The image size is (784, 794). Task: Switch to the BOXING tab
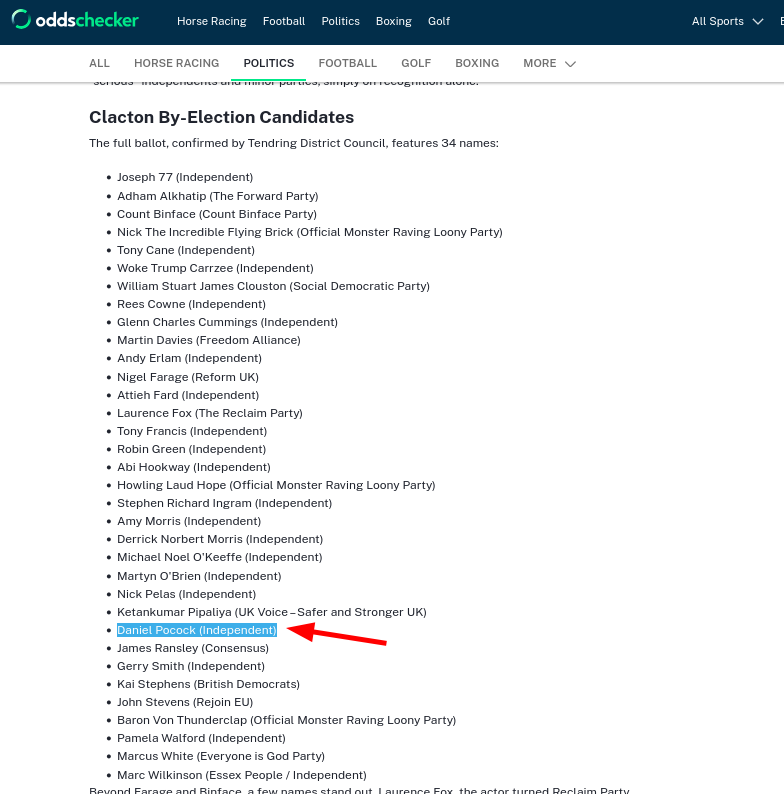pyautogui.click(x=477, y=63)
